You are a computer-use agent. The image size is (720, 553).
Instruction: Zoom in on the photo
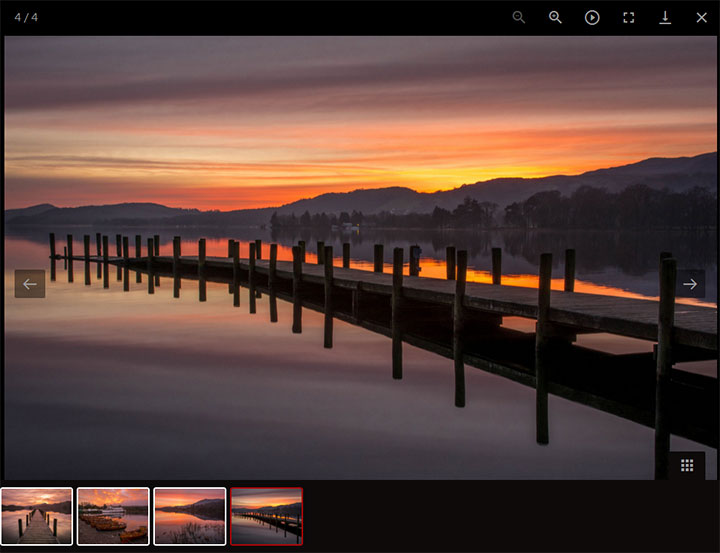pyautogui.click(x=555, y=17)
